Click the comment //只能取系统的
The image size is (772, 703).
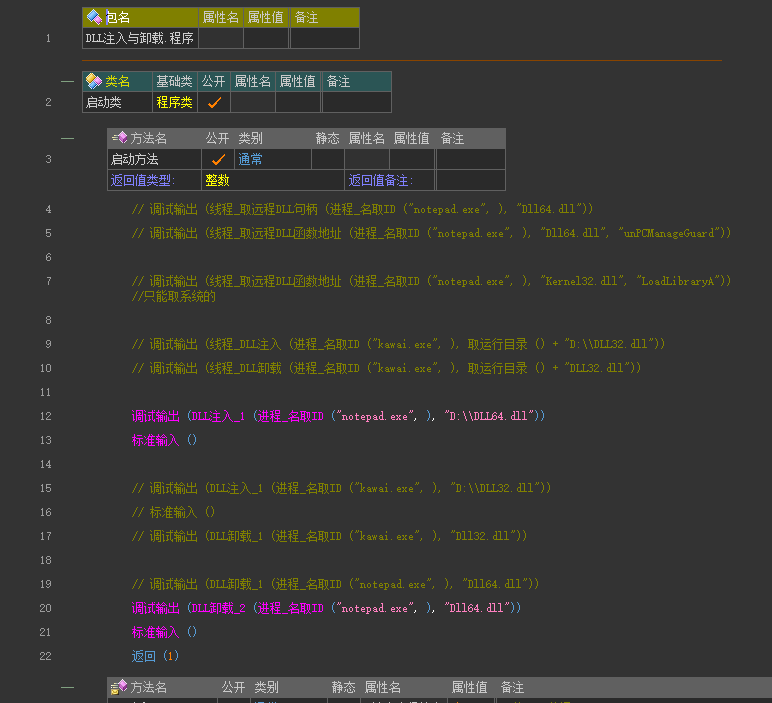tap(174, 296)
